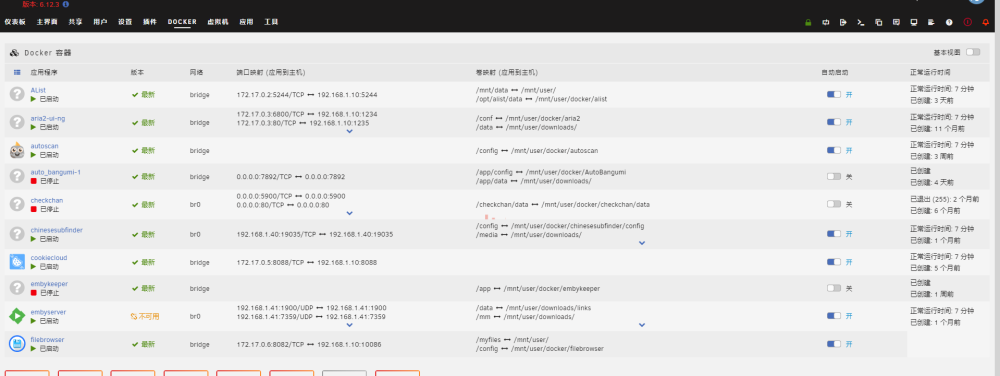This screenshot has height=376, width=1000.
Task: Click the auto_bangumi-1 container icon
Action: [17, 177]
